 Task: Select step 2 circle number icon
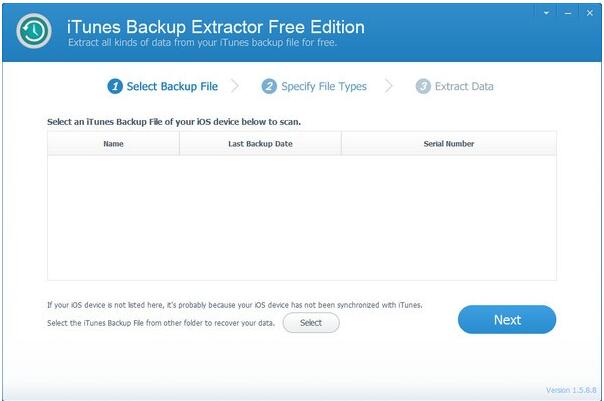[269, 86]
